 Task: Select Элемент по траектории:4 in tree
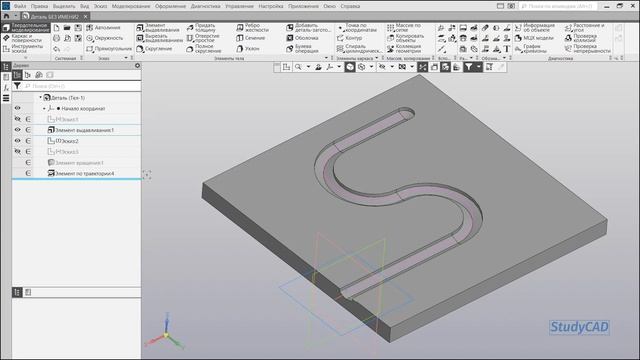point(81,173)
